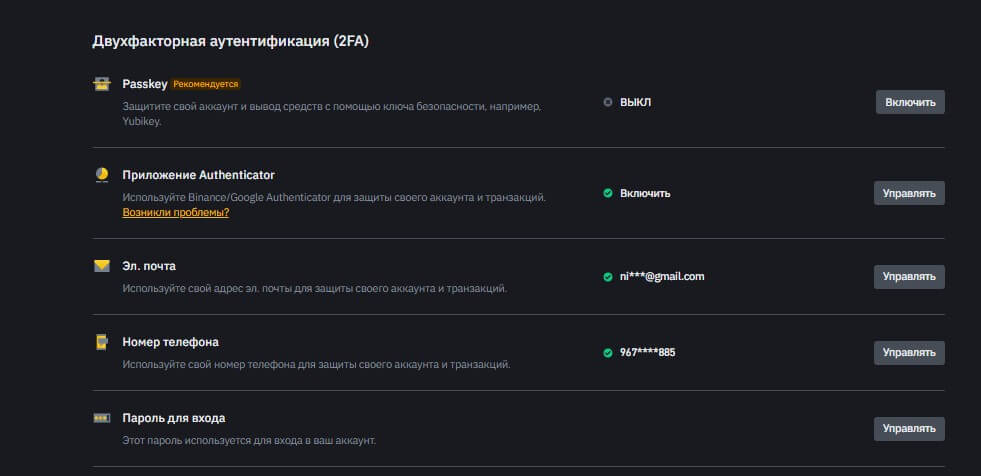The width and height of the screenshot is (981, 476).
Task: Manage the login password
Action: tap(909, 428)
